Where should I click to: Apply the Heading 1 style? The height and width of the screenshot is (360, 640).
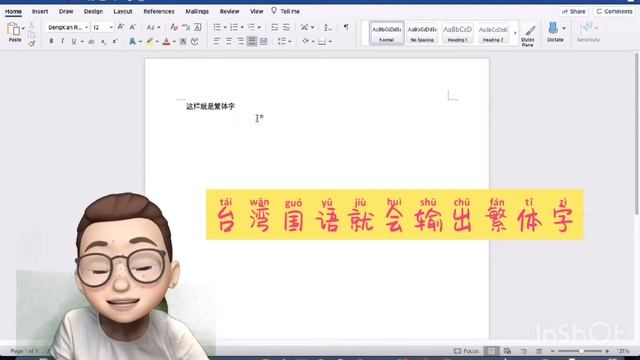[x=457, y=33]
